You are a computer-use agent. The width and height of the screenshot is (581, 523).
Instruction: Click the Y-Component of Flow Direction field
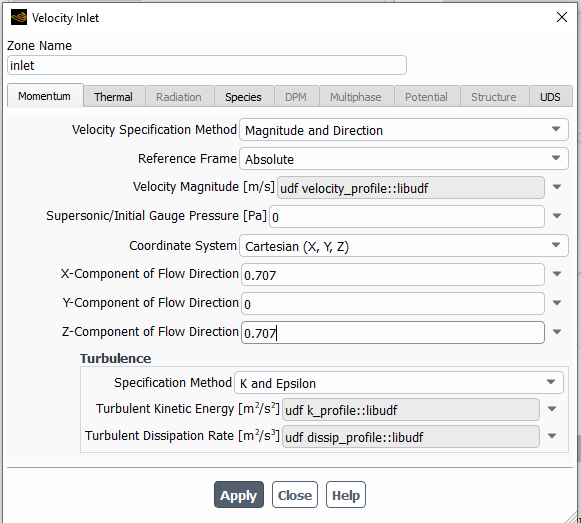(x=393, y=303)
